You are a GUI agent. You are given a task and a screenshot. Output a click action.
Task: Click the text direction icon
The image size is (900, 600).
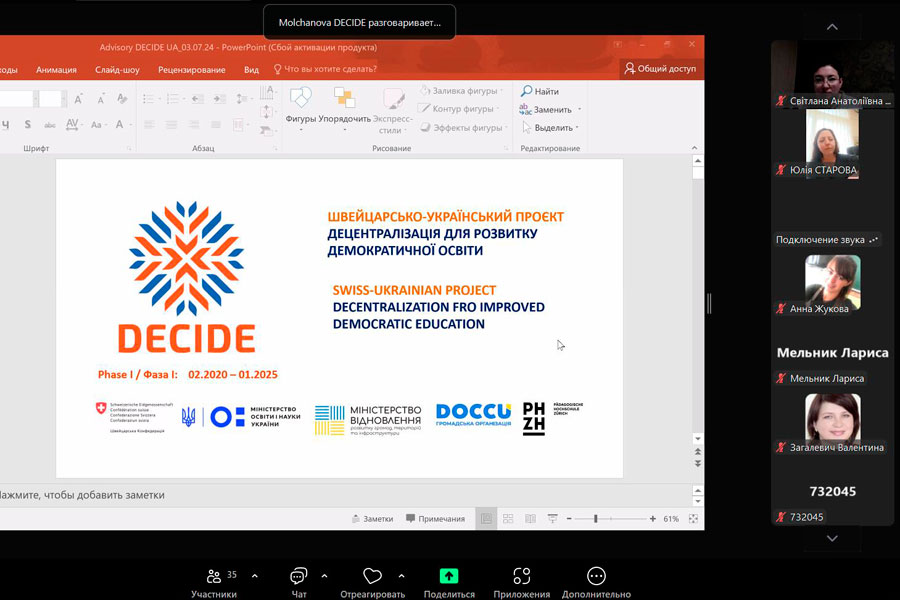[266, 91]
